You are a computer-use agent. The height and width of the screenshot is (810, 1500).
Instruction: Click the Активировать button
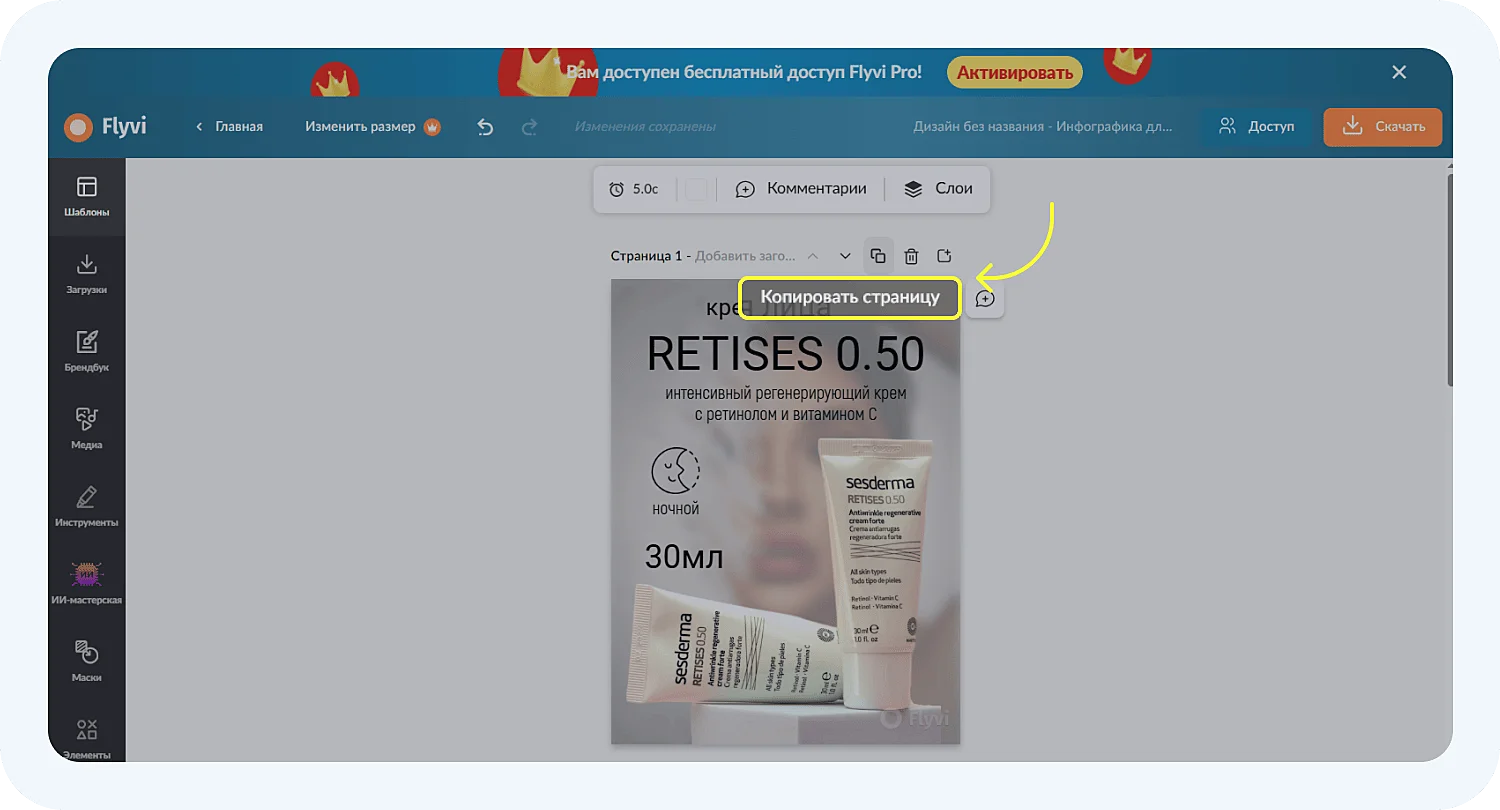point(1015,72)
